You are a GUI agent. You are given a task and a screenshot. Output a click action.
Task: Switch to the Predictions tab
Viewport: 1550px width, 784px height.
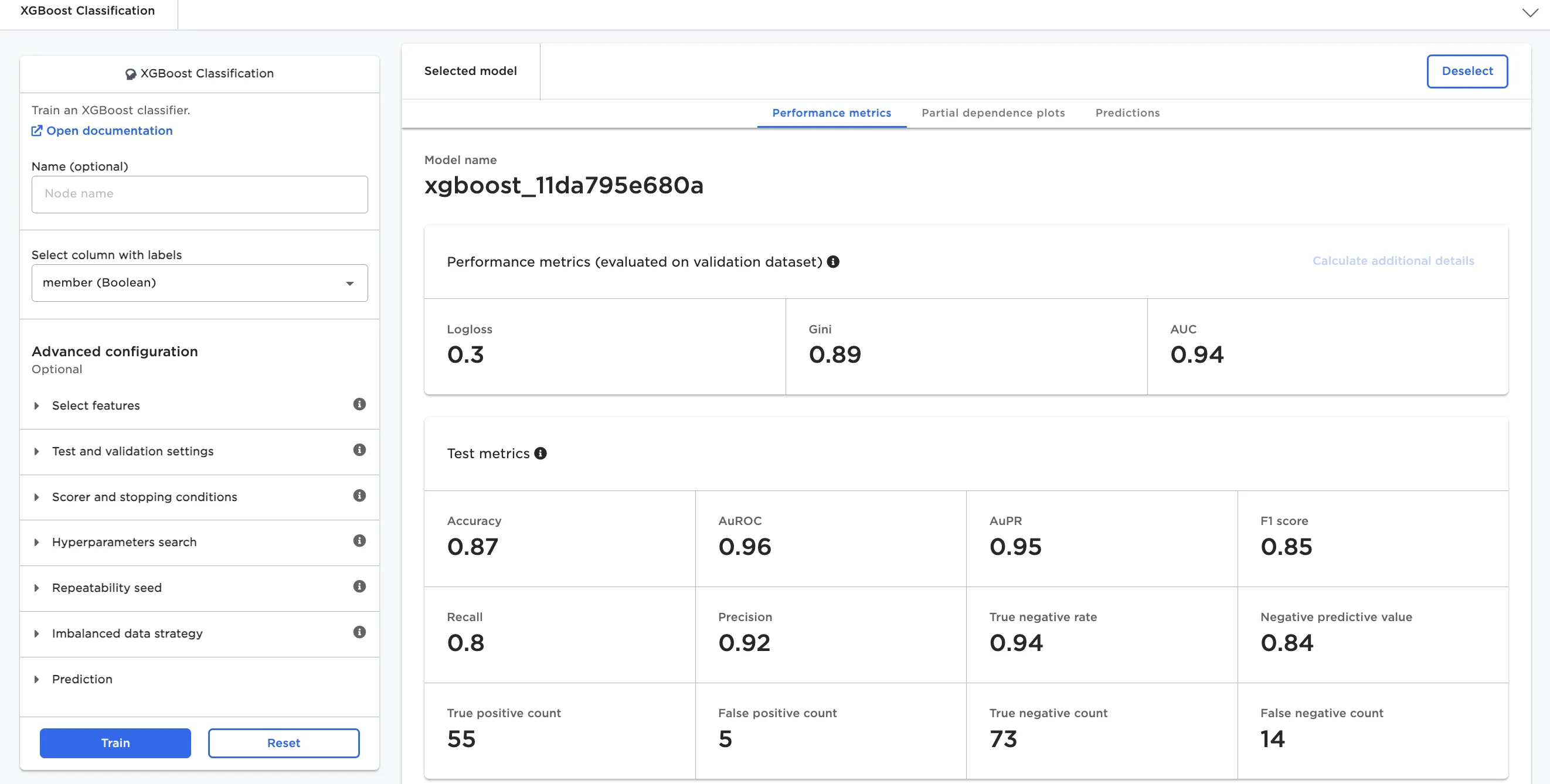click(1127, 113)
